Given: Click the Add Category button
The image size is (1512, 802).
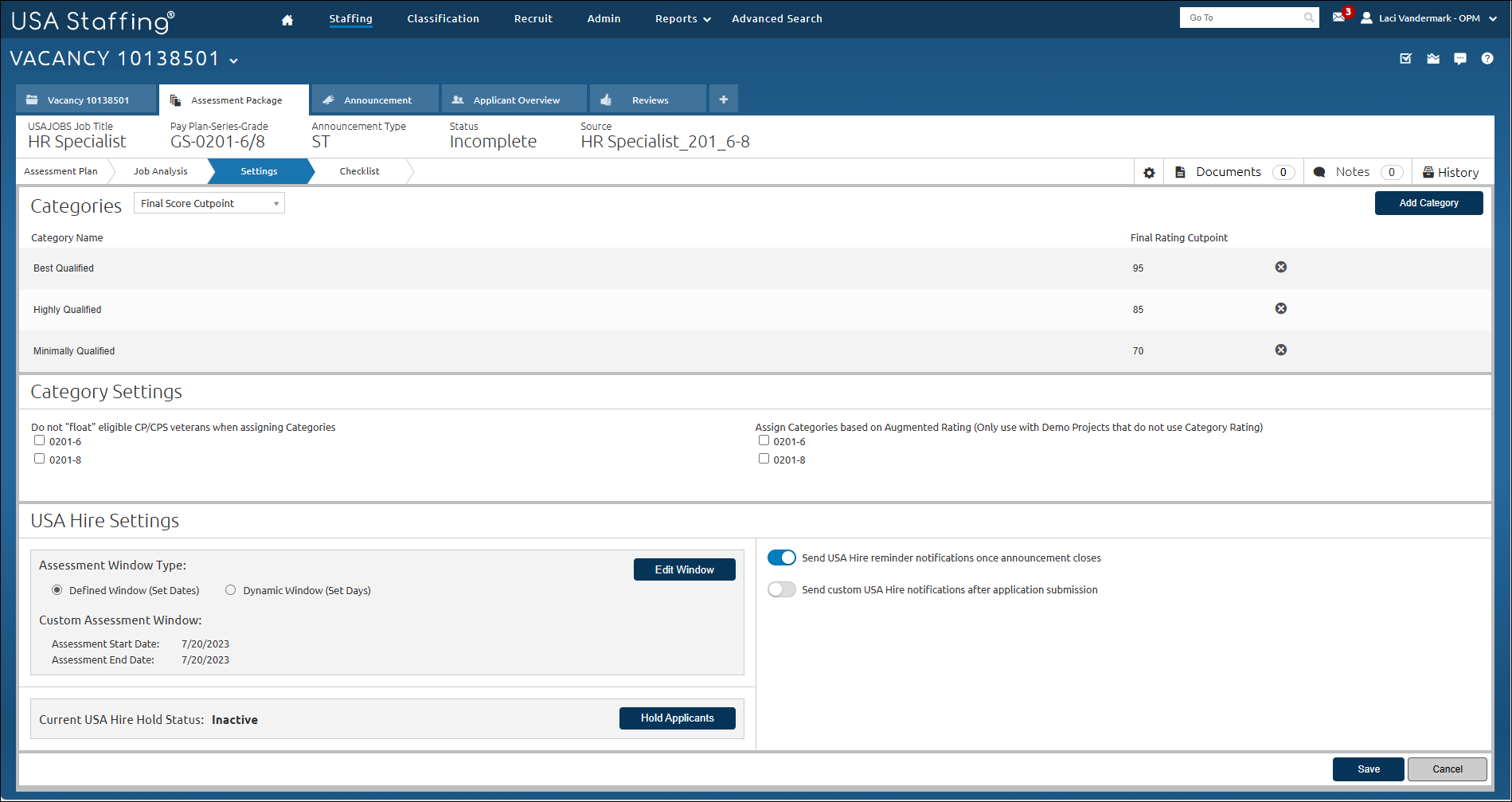Looking at the screenshot, I should point(1428,203).
